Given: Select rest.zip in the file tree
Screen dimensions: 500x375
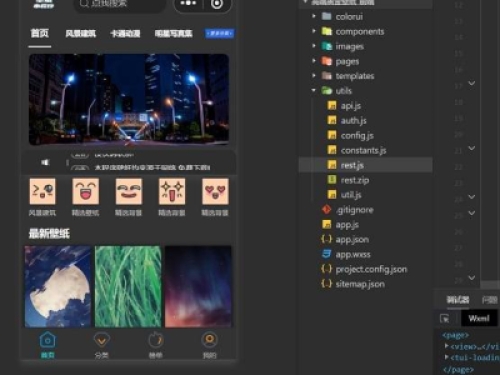Looking at the screenshot, I should pos(355,180).
